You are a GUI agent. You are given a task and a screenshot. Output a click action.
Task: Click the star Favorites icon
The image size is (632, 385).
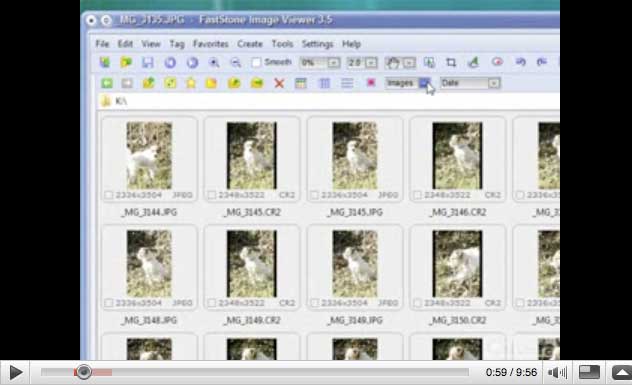[x=191, y=83]
